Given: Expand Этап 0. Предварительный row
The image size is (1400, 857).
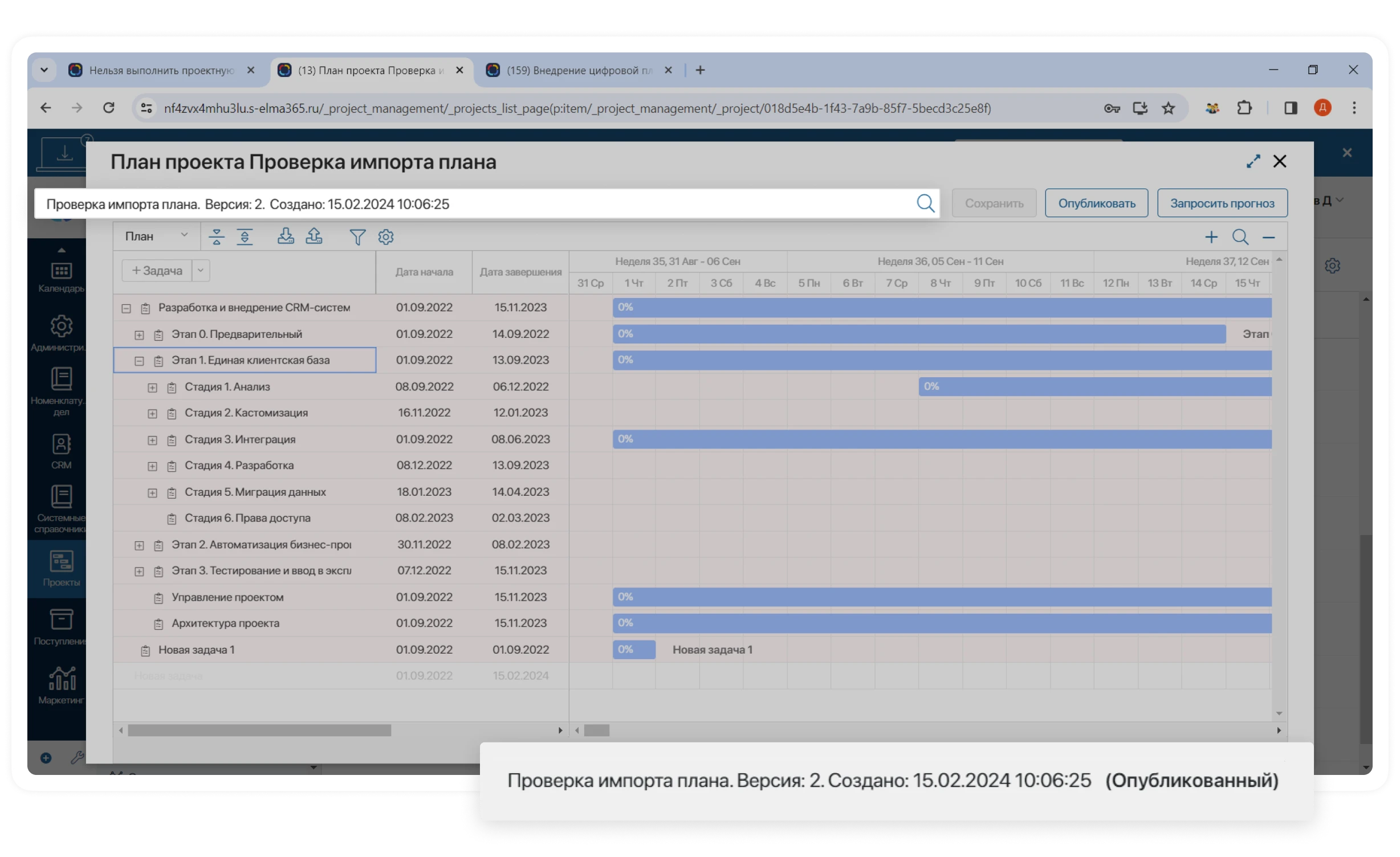Looking at the screenshot, I should coord(139,335).
